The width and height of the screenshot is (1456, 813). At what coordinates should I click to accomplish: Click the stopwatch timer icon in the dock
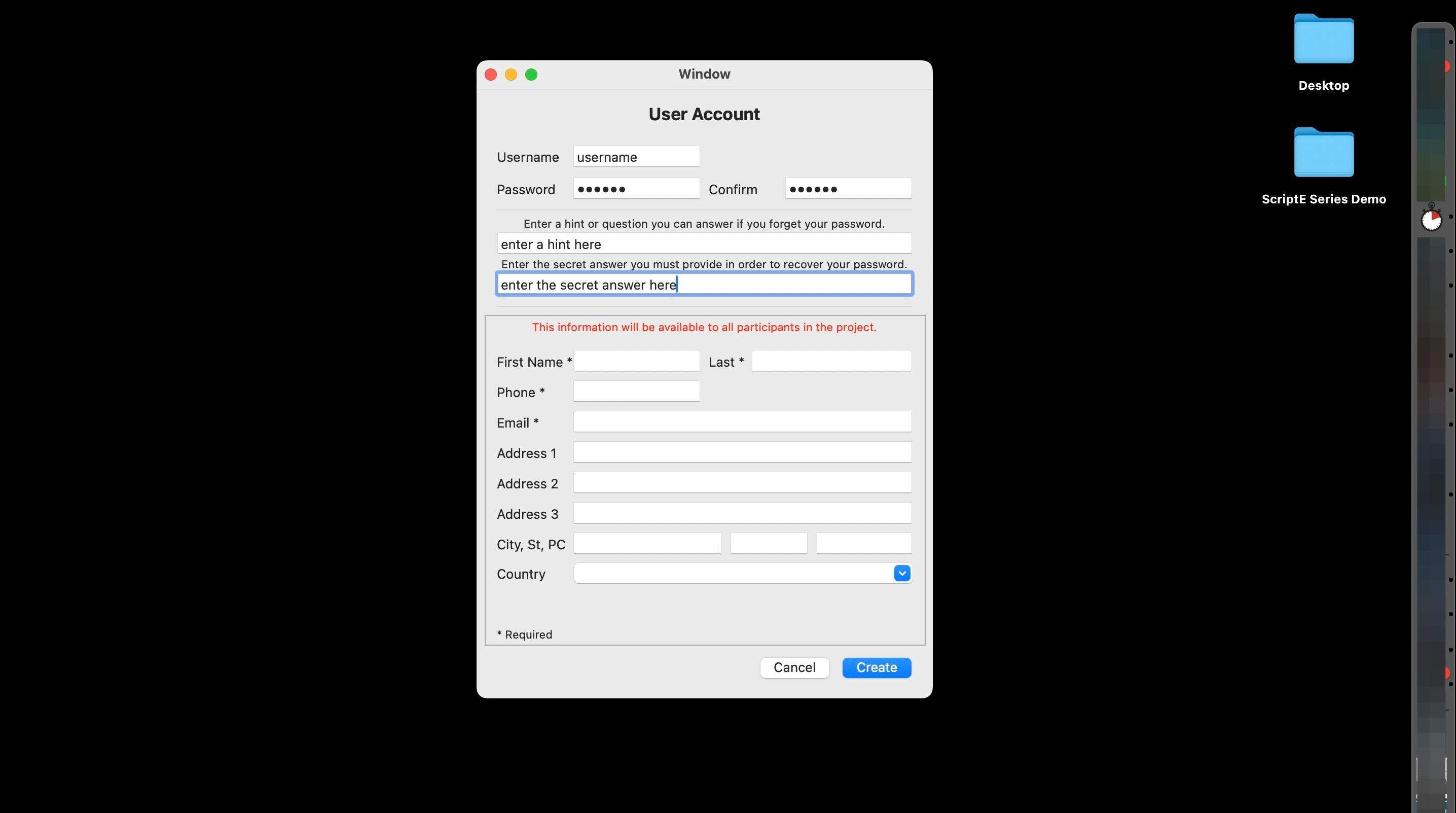[1431, 219]
